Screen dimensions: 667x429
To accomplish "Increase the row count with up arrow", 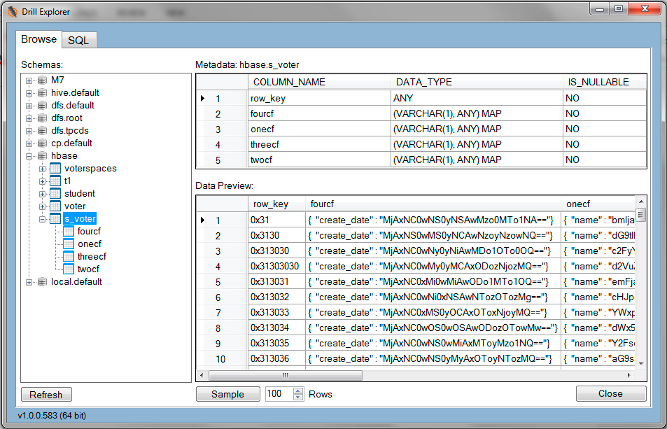I will pos(298,390).
